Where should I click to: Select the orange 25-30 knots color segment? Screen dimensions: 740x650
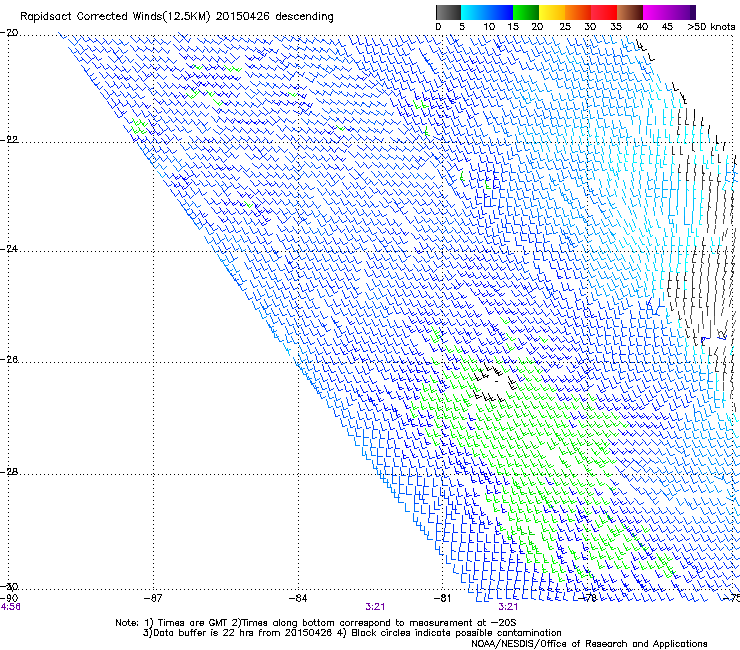click(578, 12)
